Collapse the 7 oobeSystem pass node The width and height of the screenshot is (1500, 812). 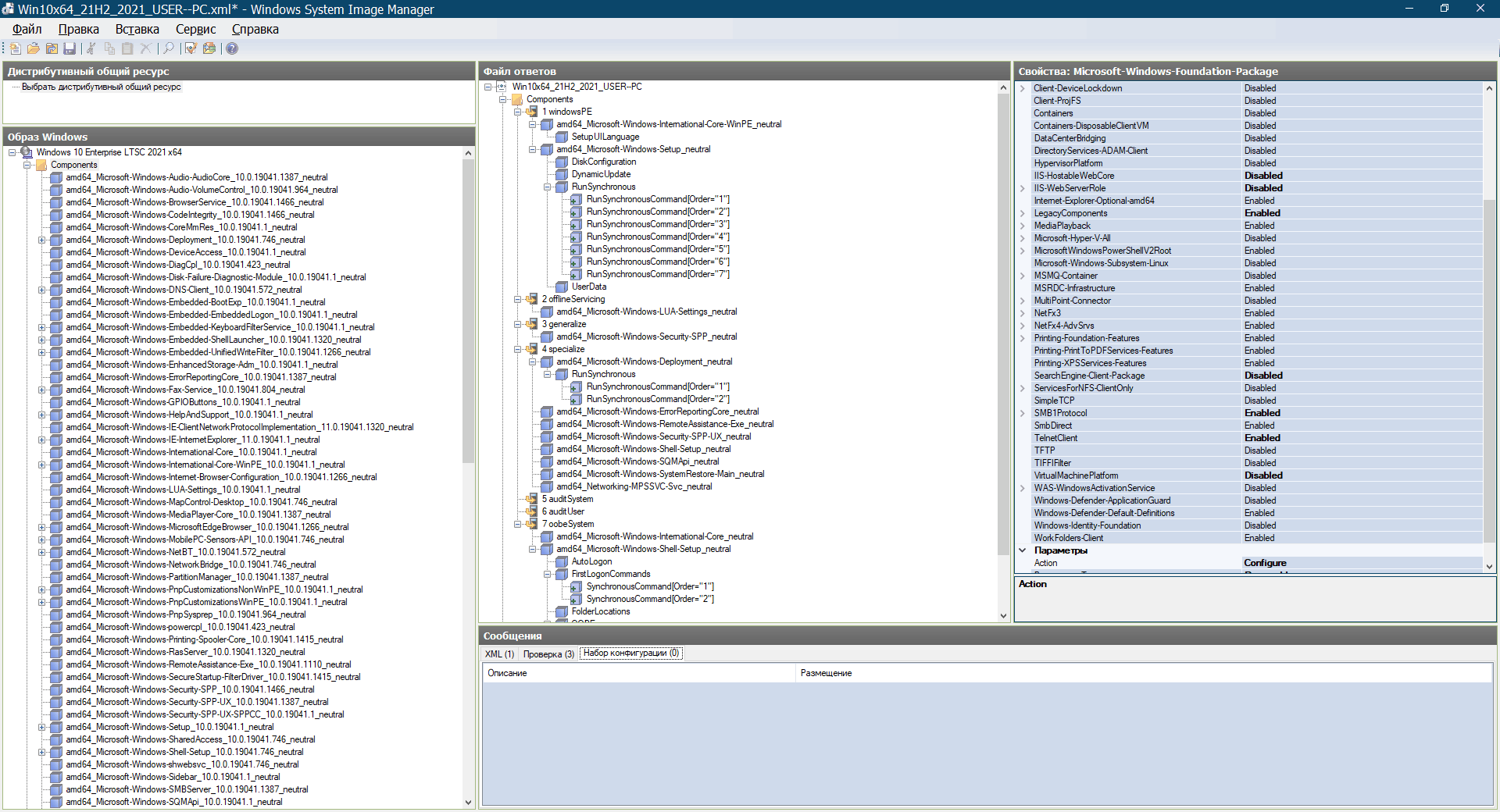point(518,524)
